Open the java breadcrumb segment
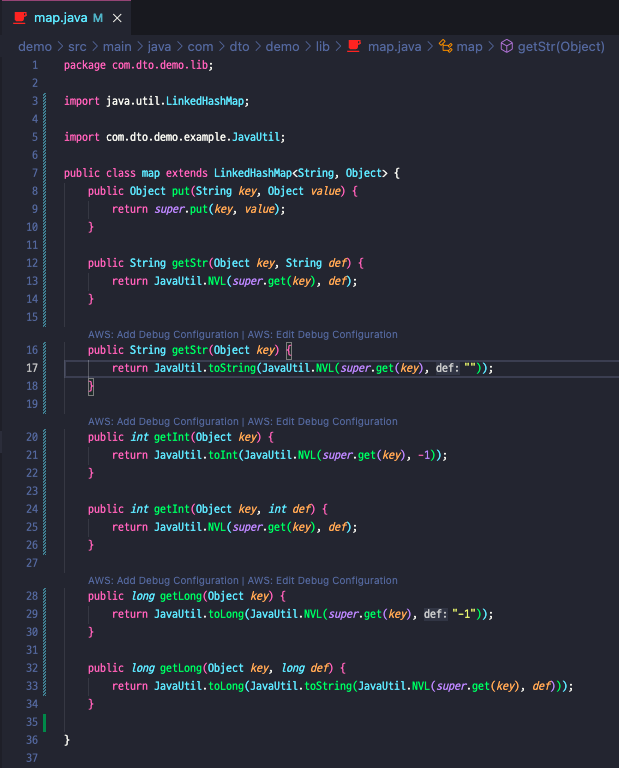The image size is (619, 768). [x=159, y=47]
